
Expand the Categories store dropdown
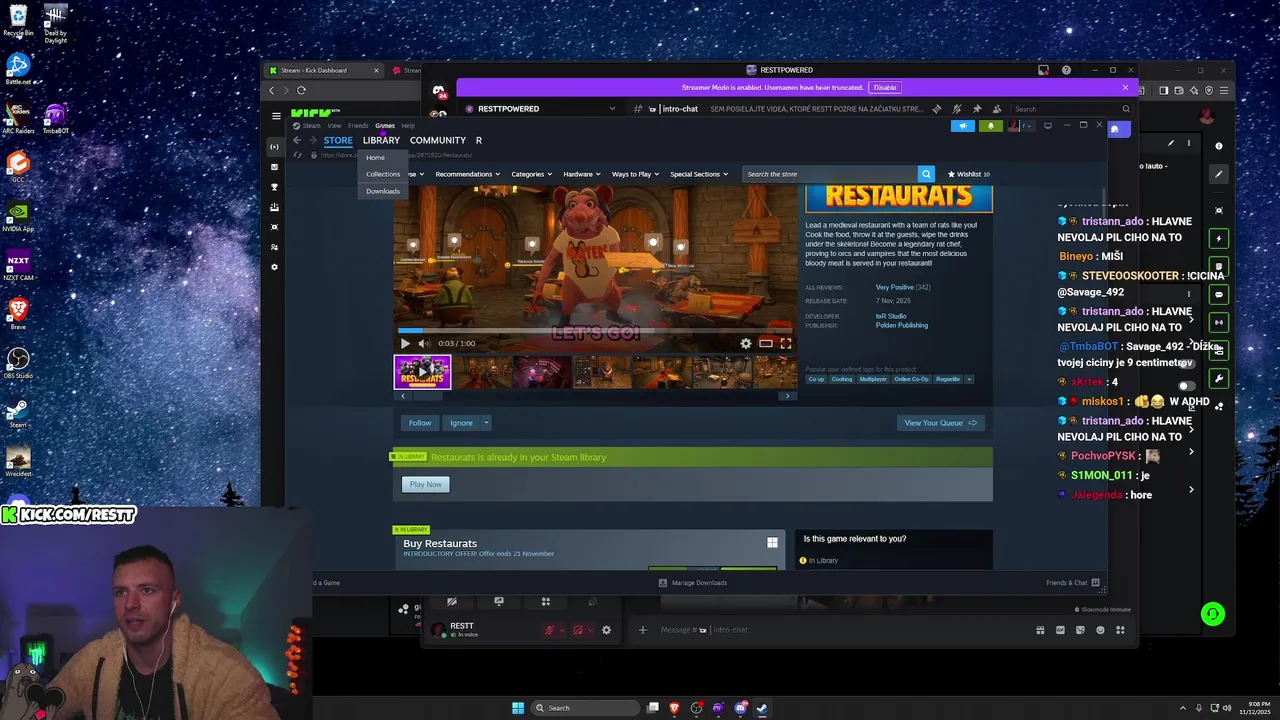pyautogui.click(x=531, y=174)
